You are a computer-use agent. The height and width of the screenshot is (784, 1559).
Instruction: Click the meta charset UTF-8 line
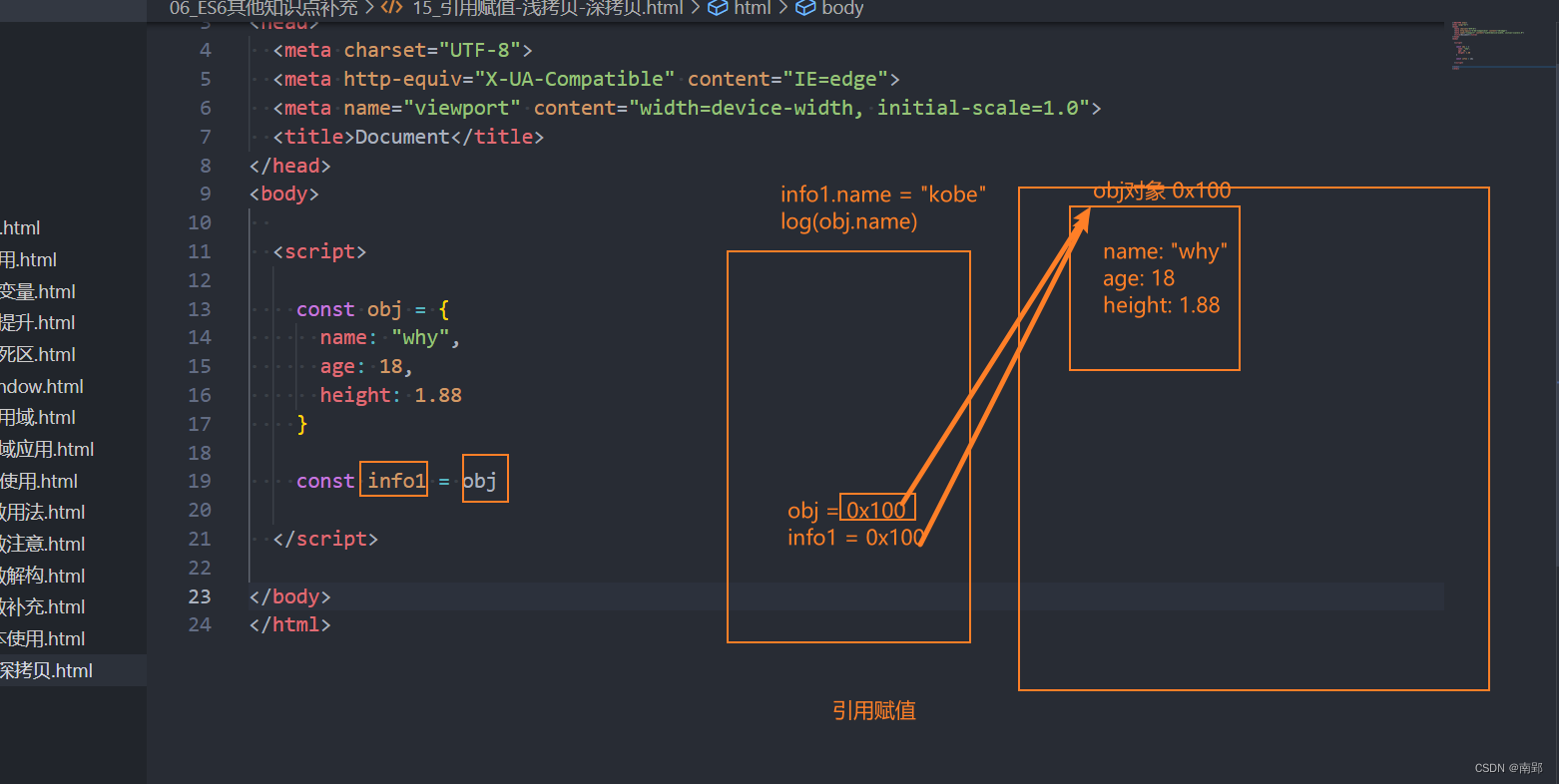point(402,50)
